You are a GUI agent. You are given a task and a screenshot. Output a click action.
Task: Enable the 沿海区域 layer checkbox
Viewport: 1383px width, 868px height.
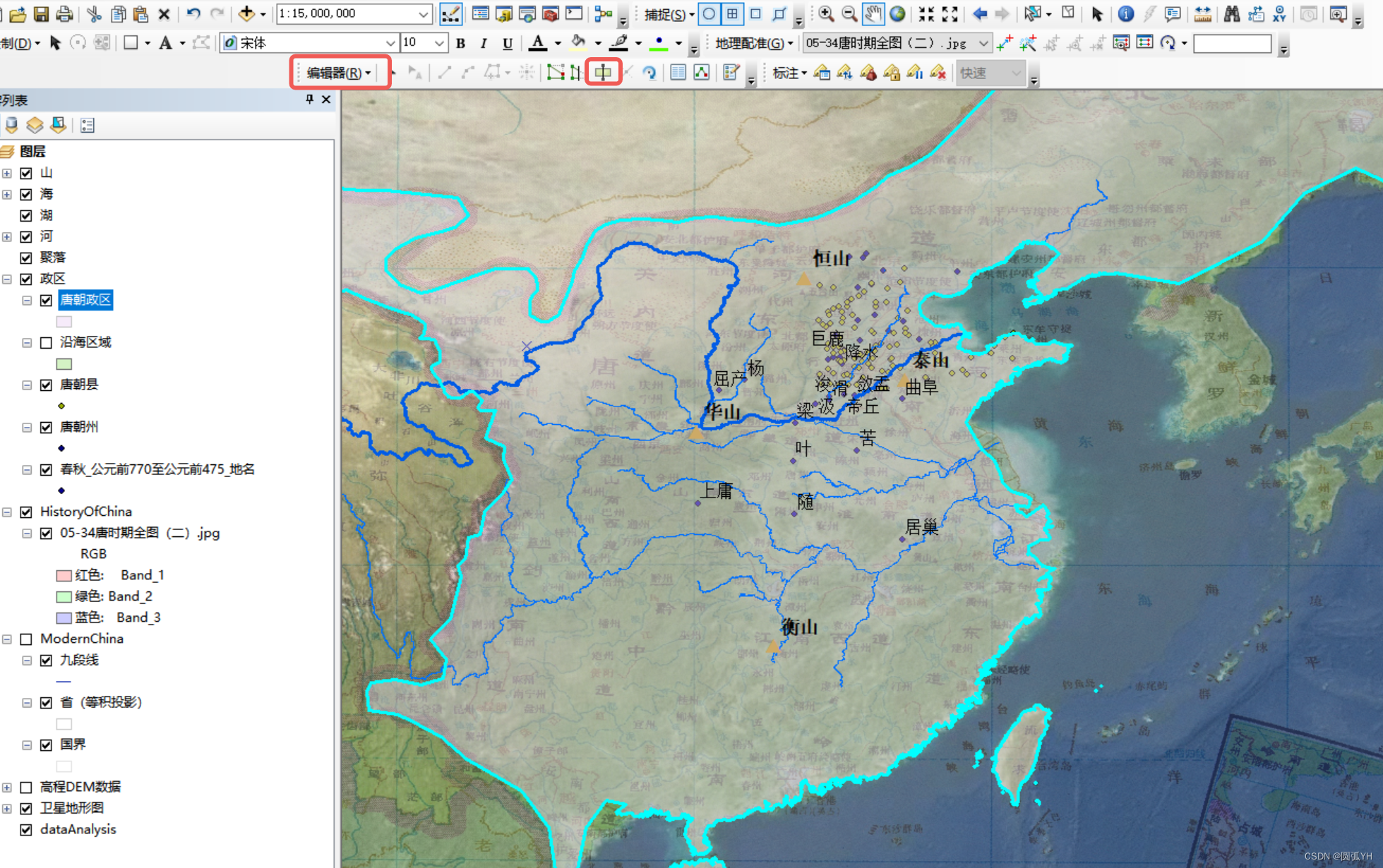tap(47, 342)
